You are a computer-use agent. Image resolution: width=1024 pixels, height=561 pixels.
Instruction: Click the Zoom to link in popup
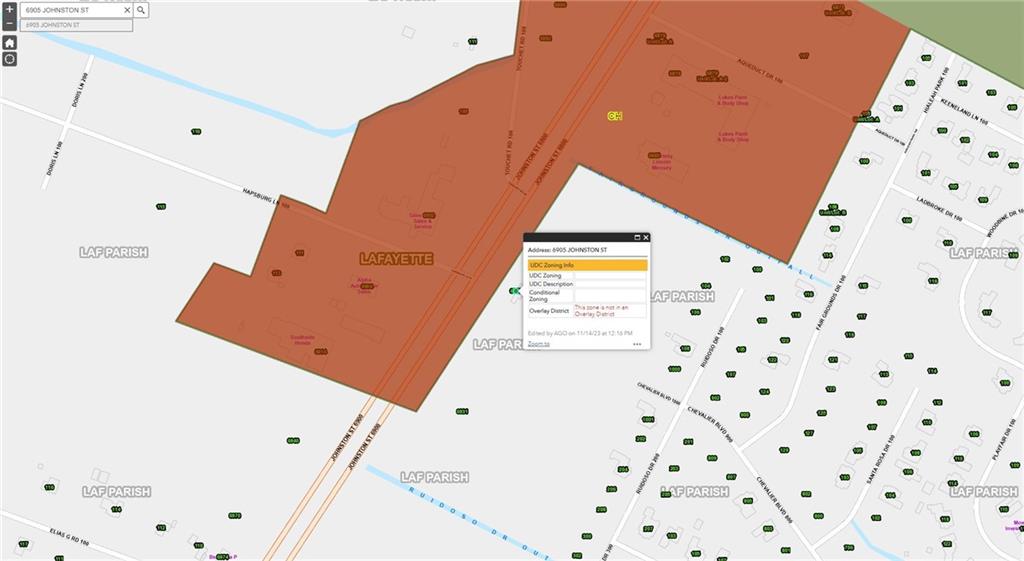coord(539,344)
